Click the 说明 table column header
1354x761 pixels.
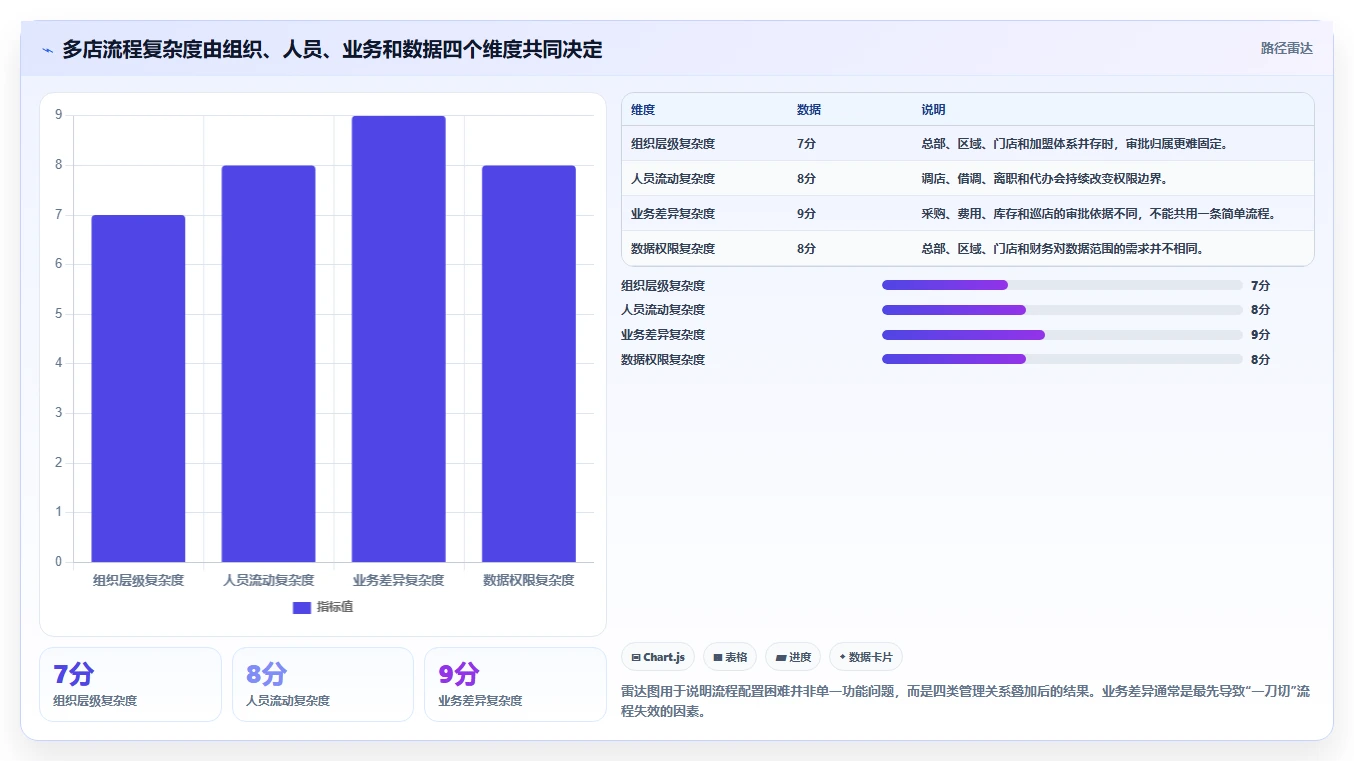[933, 110]
